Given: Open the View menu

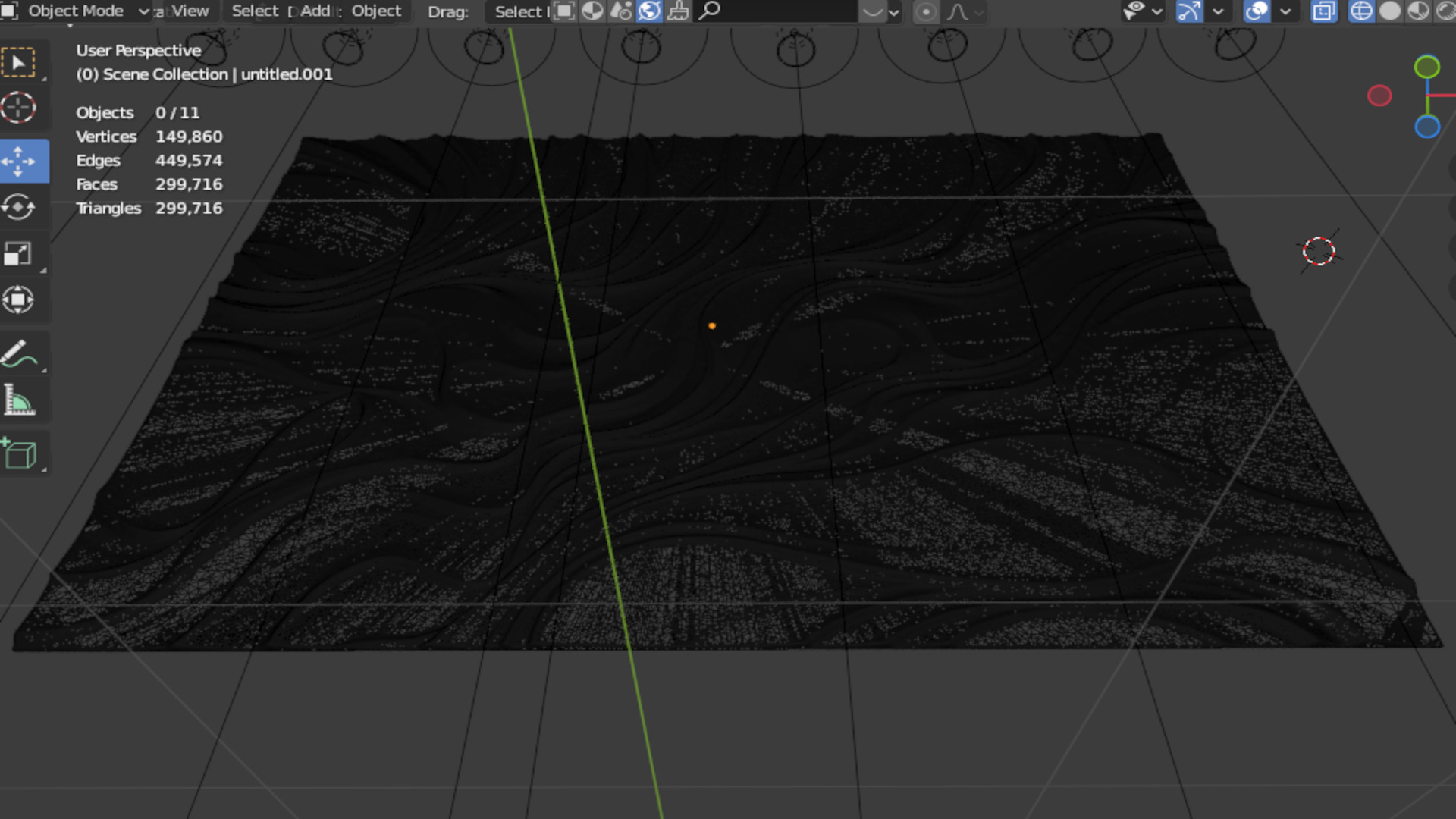Looking at the screenshot, I should (x=190, y=11).
